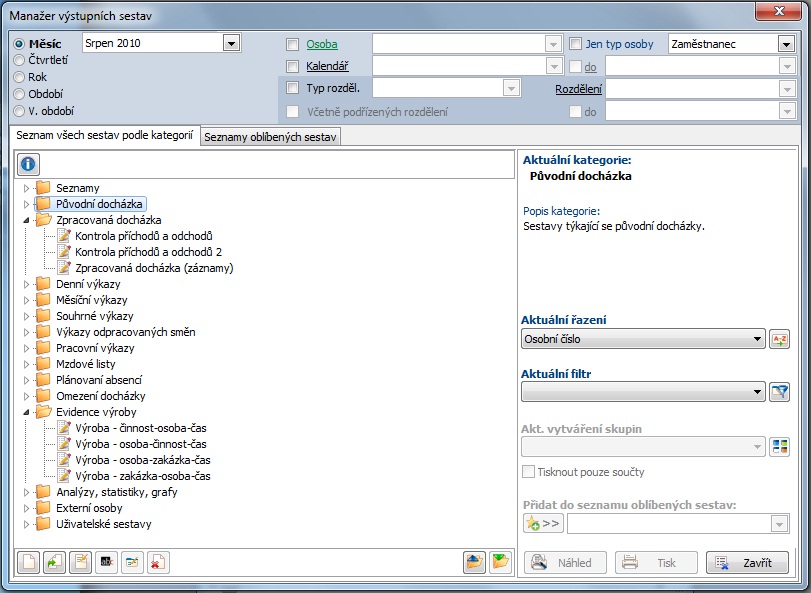Viewport: 811px width, 593px height.
Task: Select the Rok radio button
Action: click(x=19, y=77)
